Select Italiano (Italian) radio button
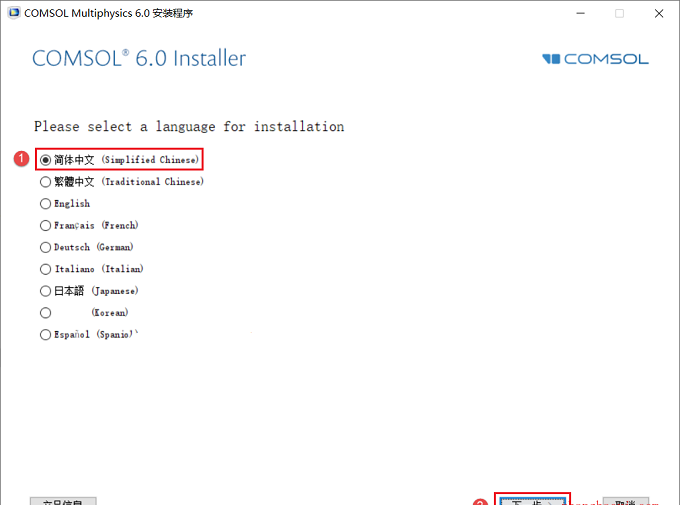 [46, 269]
